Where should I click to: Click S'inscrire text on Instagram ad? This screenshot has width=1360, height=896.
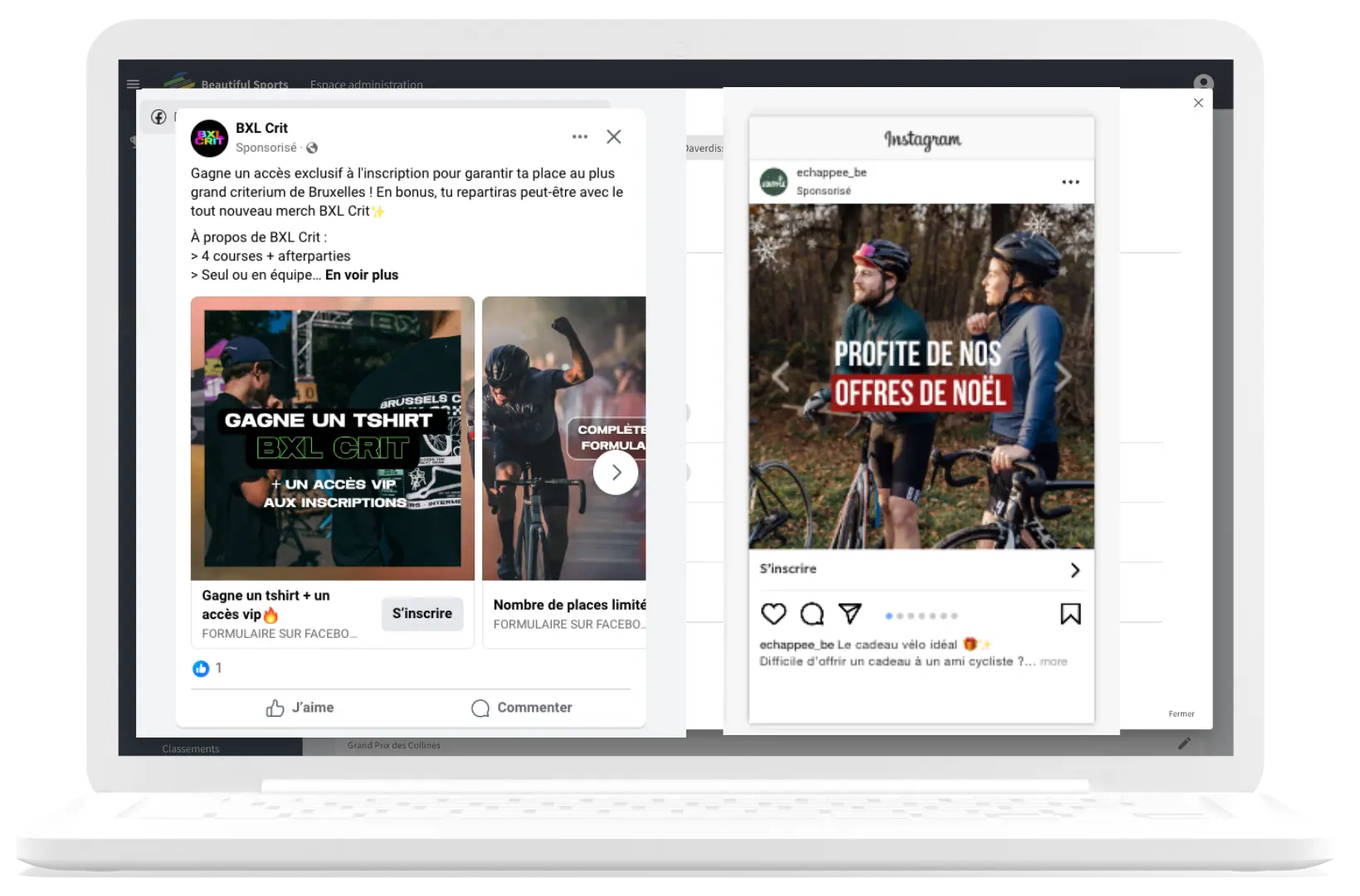tap(788, 568)
